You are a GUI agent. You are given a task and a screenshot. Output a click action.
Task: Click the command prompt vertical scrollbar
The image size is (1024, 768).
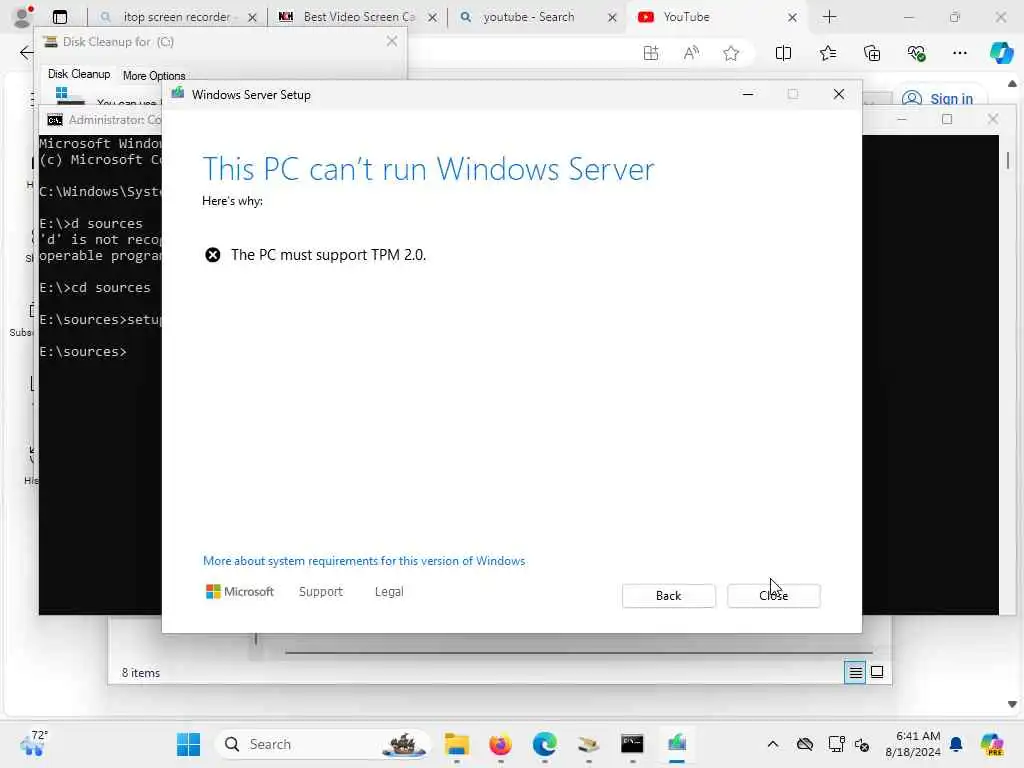pyautogui.click(x=1008, y=161)
